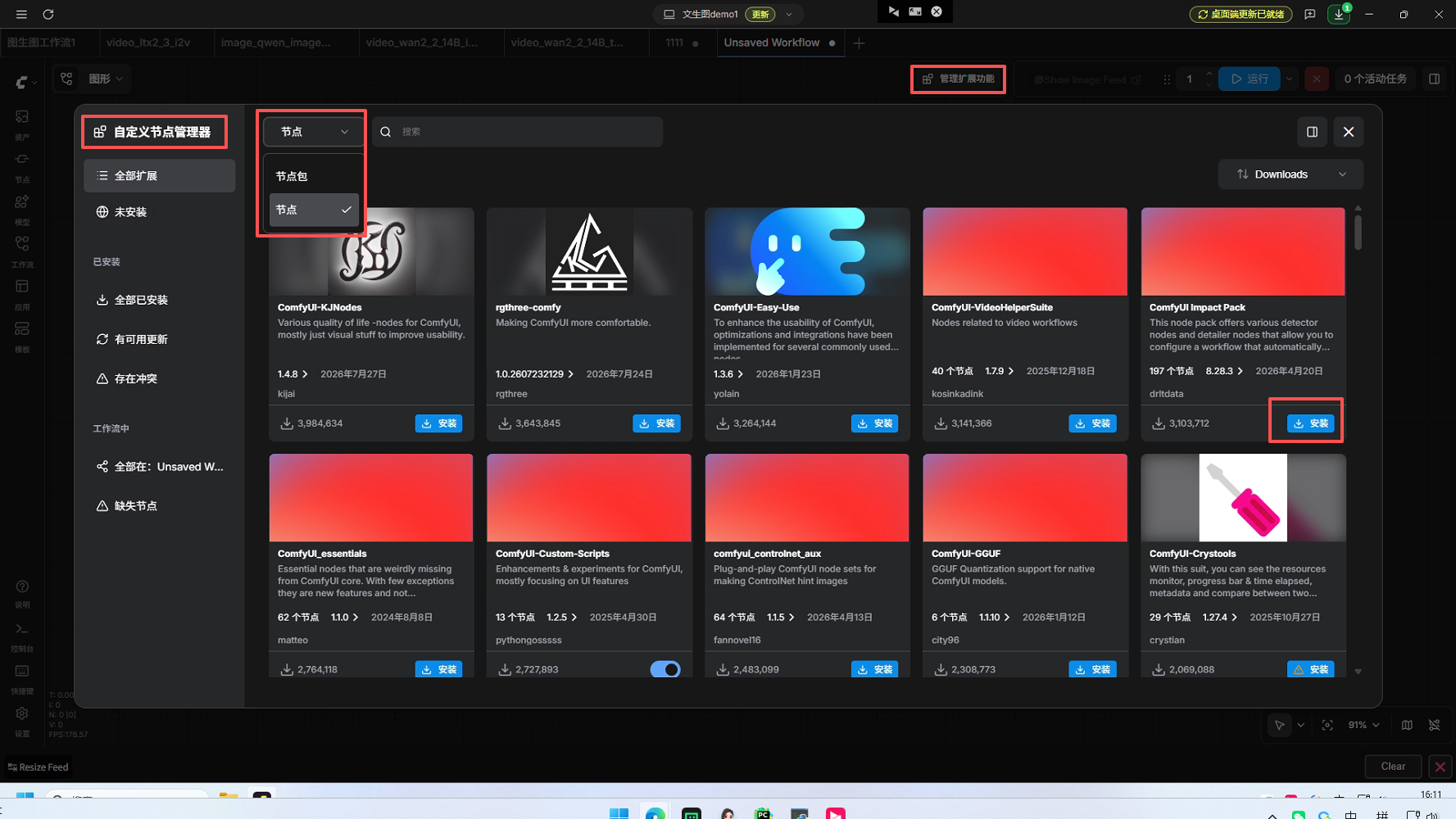Select 缺失节点 in the manager sidebar

(x=160, y=506)
